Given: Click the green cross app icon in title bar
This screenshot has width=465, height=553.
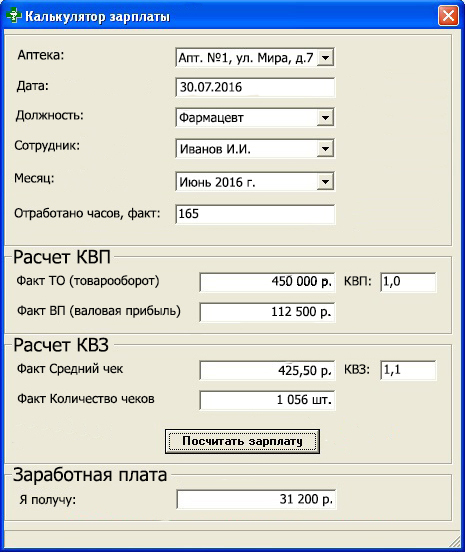Looking at the screenshot, I should 13,16.
